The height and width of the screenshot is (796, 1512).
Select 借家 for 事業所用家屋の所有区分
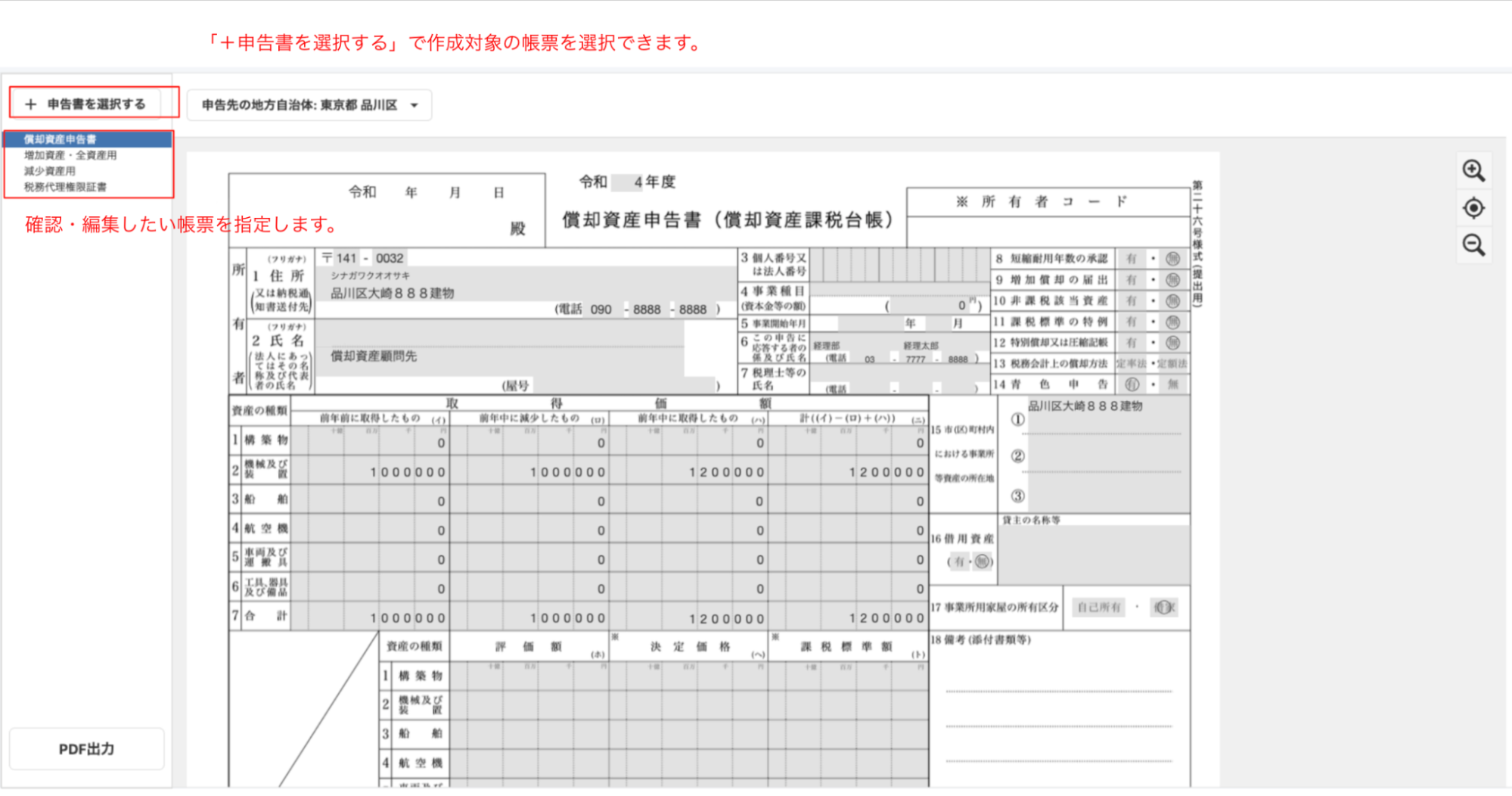point(1164,608)
